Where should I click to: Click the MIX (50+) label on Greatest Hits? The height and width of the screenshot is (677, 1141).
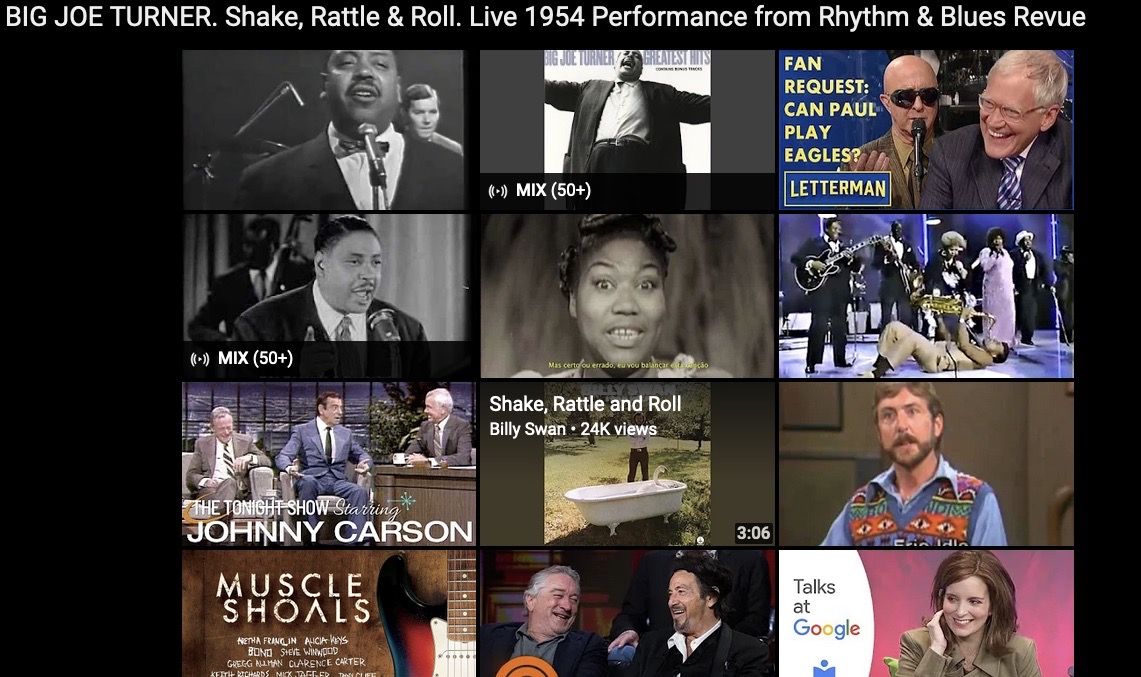click(553, 191)
